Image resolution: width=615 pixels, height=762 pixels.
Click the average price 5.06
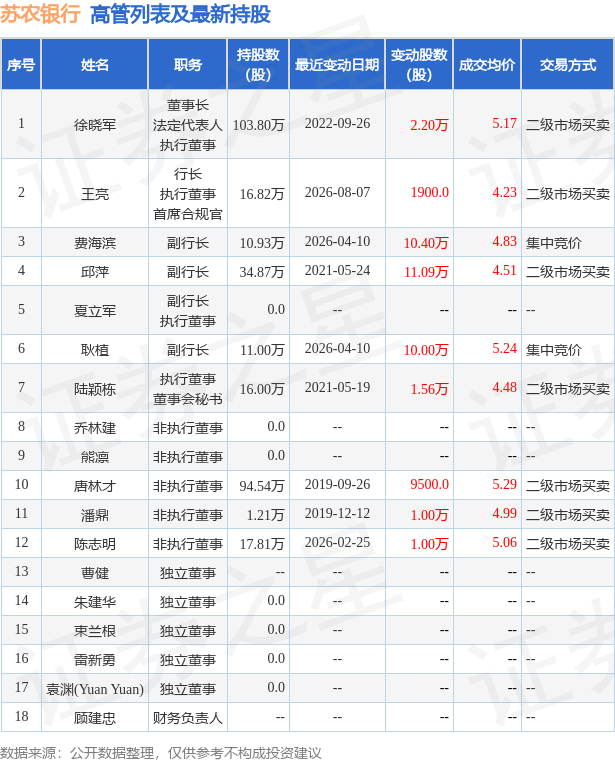point(504,542)
